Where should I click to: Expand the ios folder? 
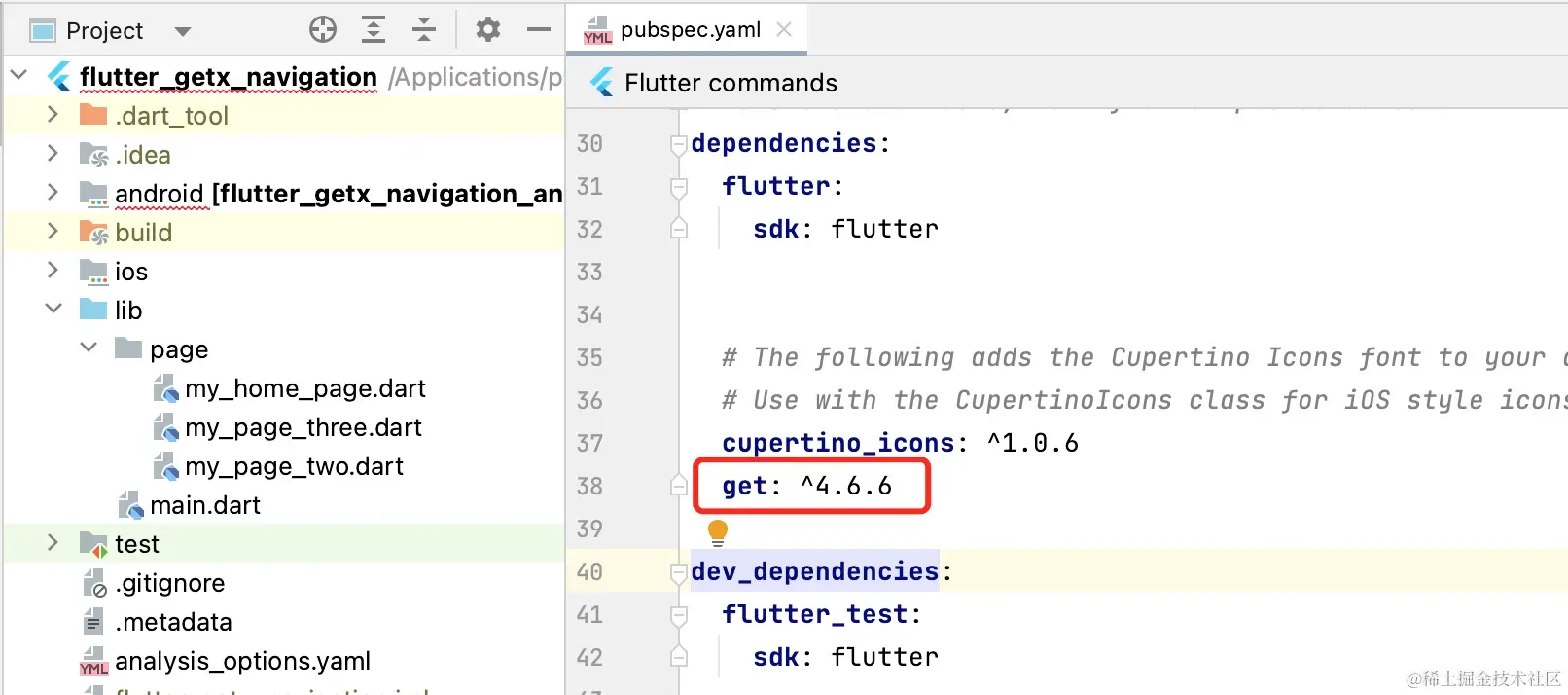pos(53,271)
